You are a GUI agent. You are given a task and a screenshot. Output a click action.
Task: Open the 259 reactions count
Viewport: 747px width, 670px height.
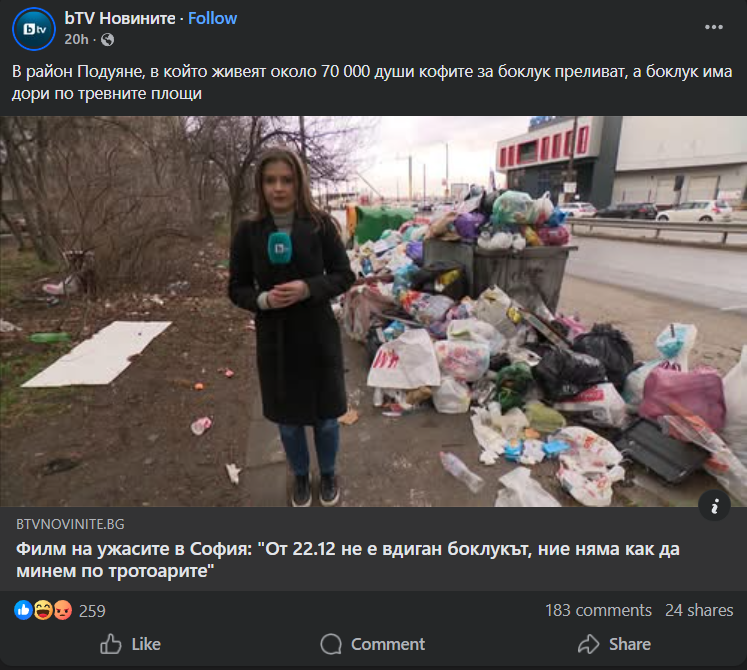92,611
